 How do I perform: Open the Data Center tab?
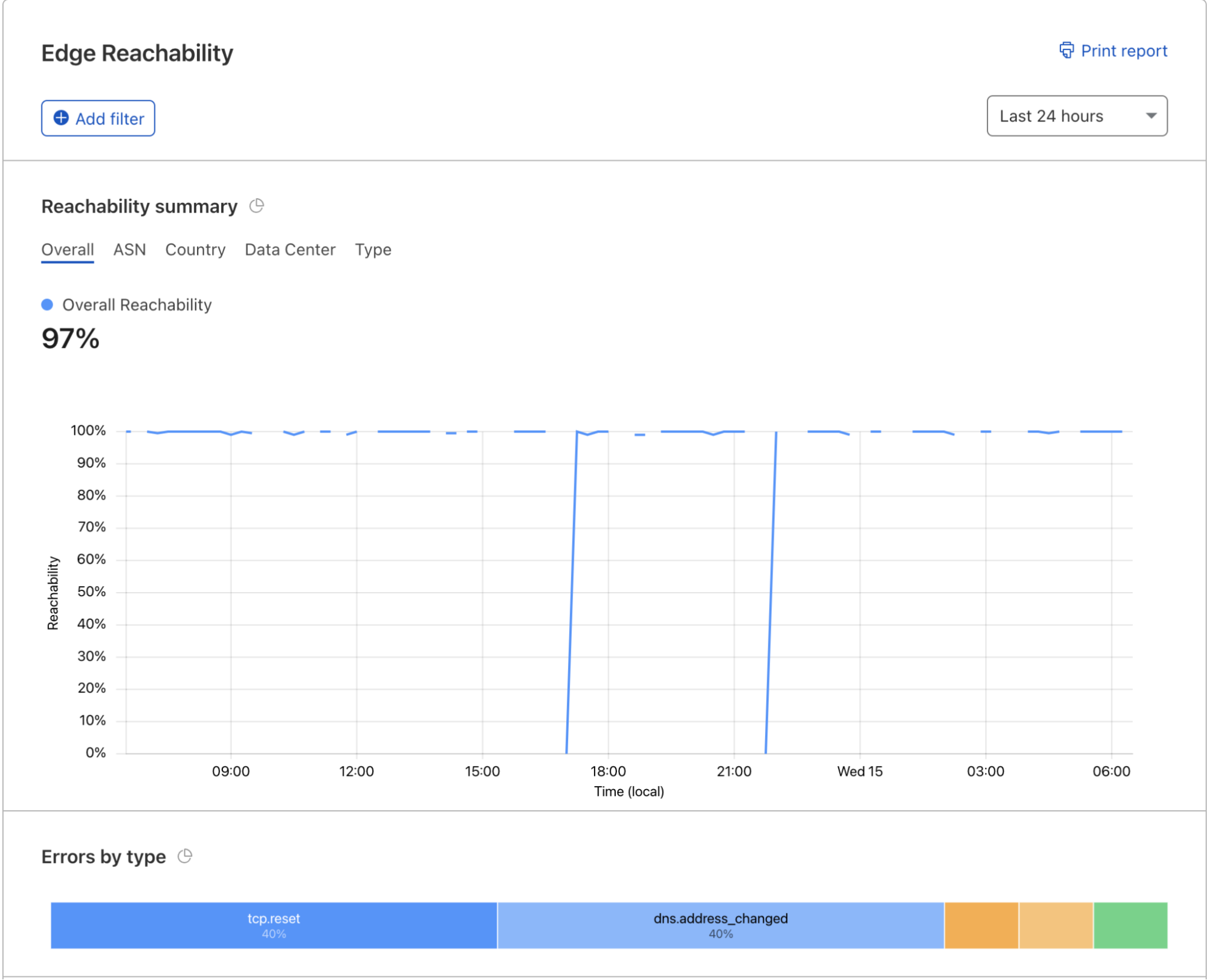point(290,250)
